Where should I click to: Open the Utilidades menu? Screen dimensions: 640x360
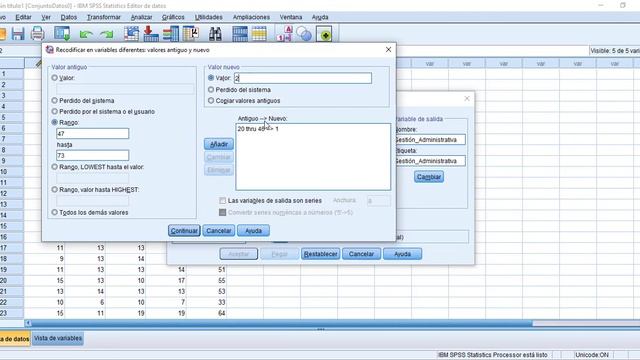click(x=209, y=17)
